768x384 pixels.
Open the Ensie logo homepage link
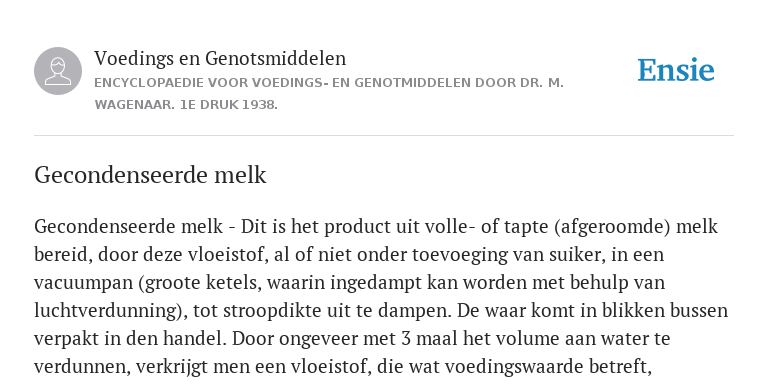coord(676,70)
